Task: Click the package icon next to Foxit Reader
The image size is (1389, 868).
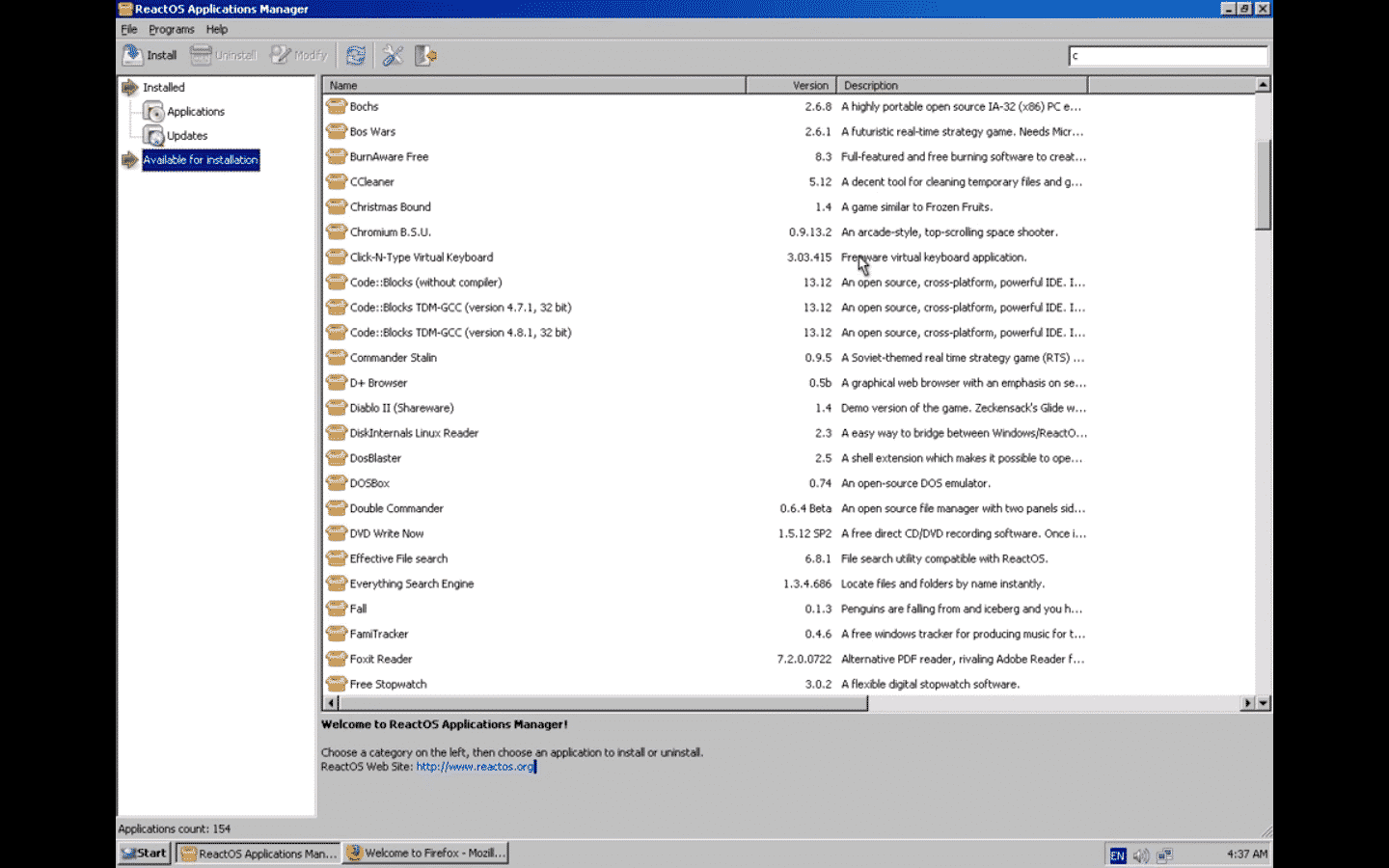Action: [336, 658]
